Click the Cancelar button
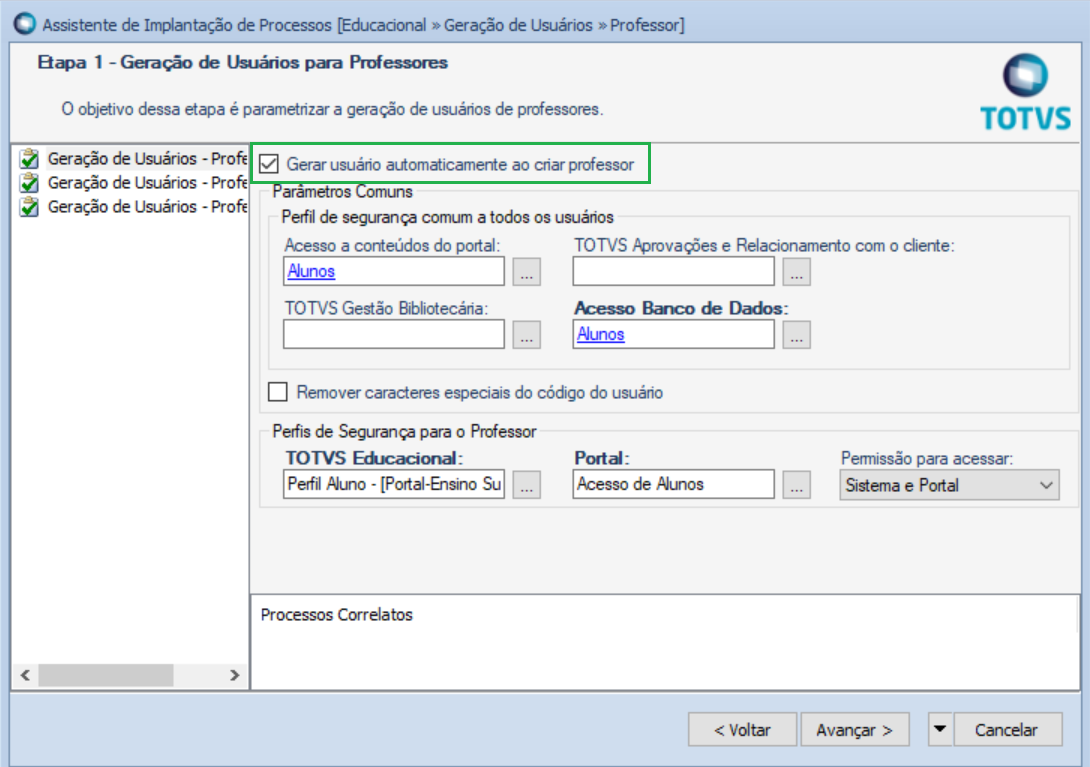 (x=1007, y=729)
